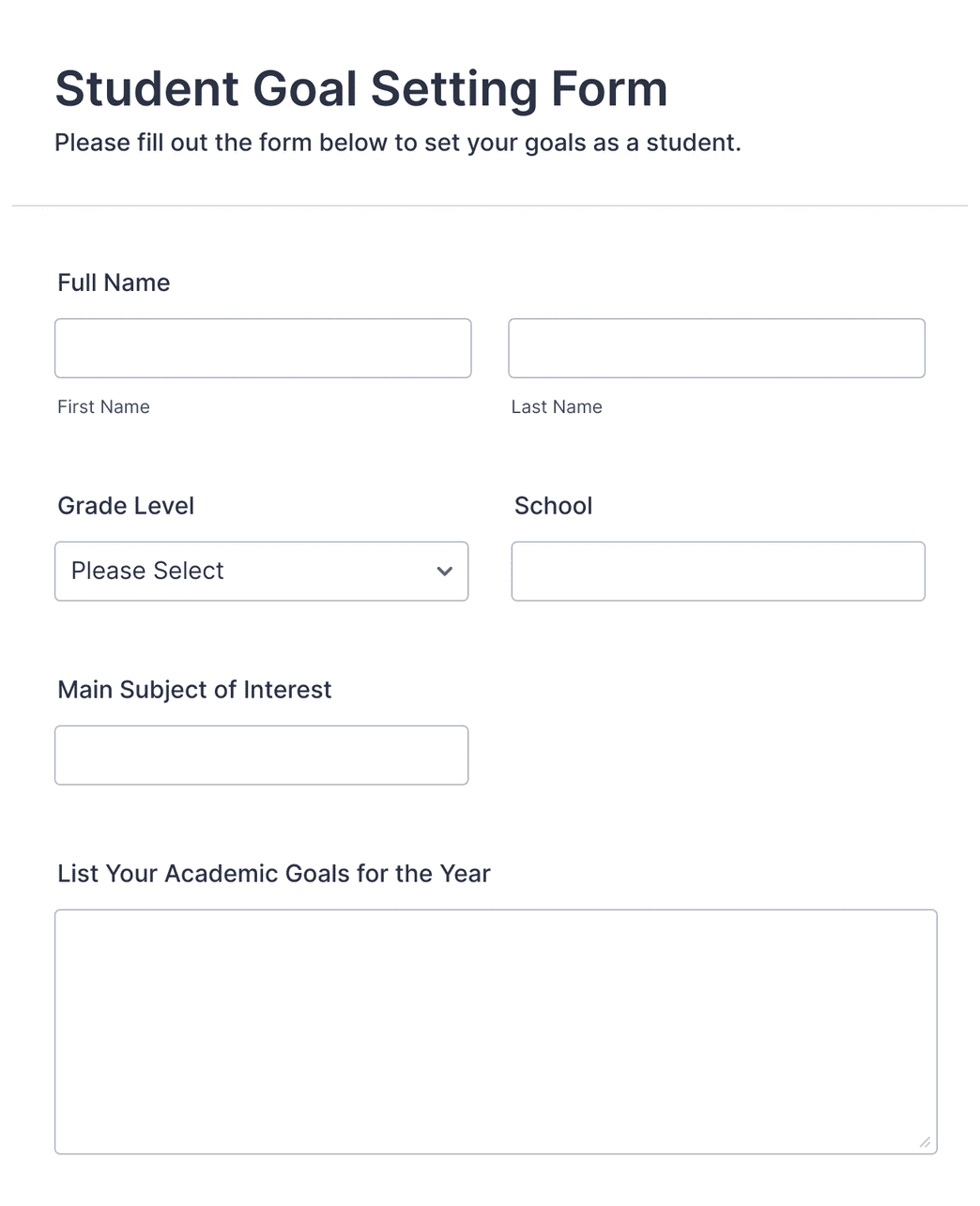Viewport: 980px width, 1206px height.
Task: Click the textarea resize handle
Action: (924, 1143)
